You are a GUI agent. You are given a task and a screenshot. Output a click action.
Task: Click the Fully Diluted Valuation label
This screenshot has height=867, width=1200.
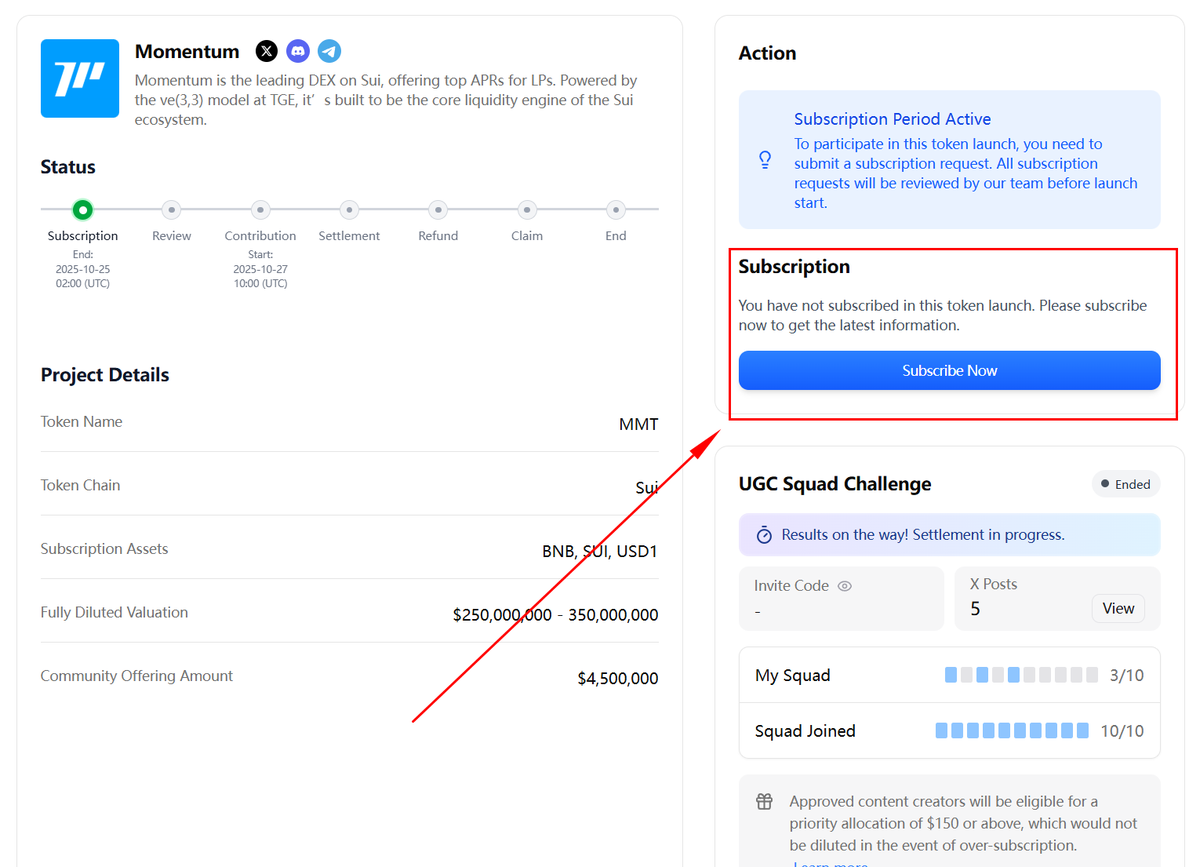coord(114,612)
